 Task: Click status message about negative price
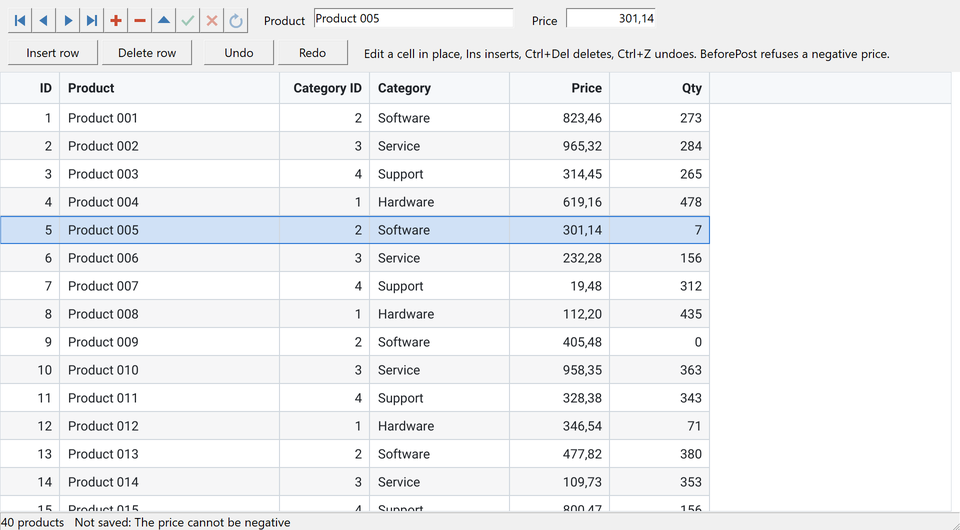(182, 523)
